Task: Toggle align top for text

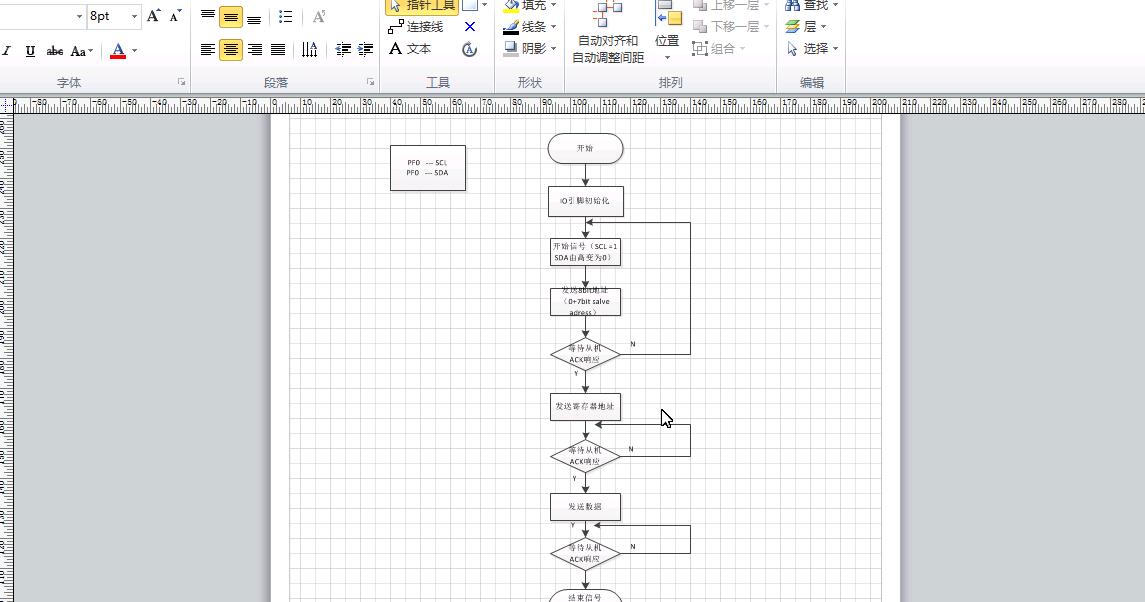Action: pos(208,16)
